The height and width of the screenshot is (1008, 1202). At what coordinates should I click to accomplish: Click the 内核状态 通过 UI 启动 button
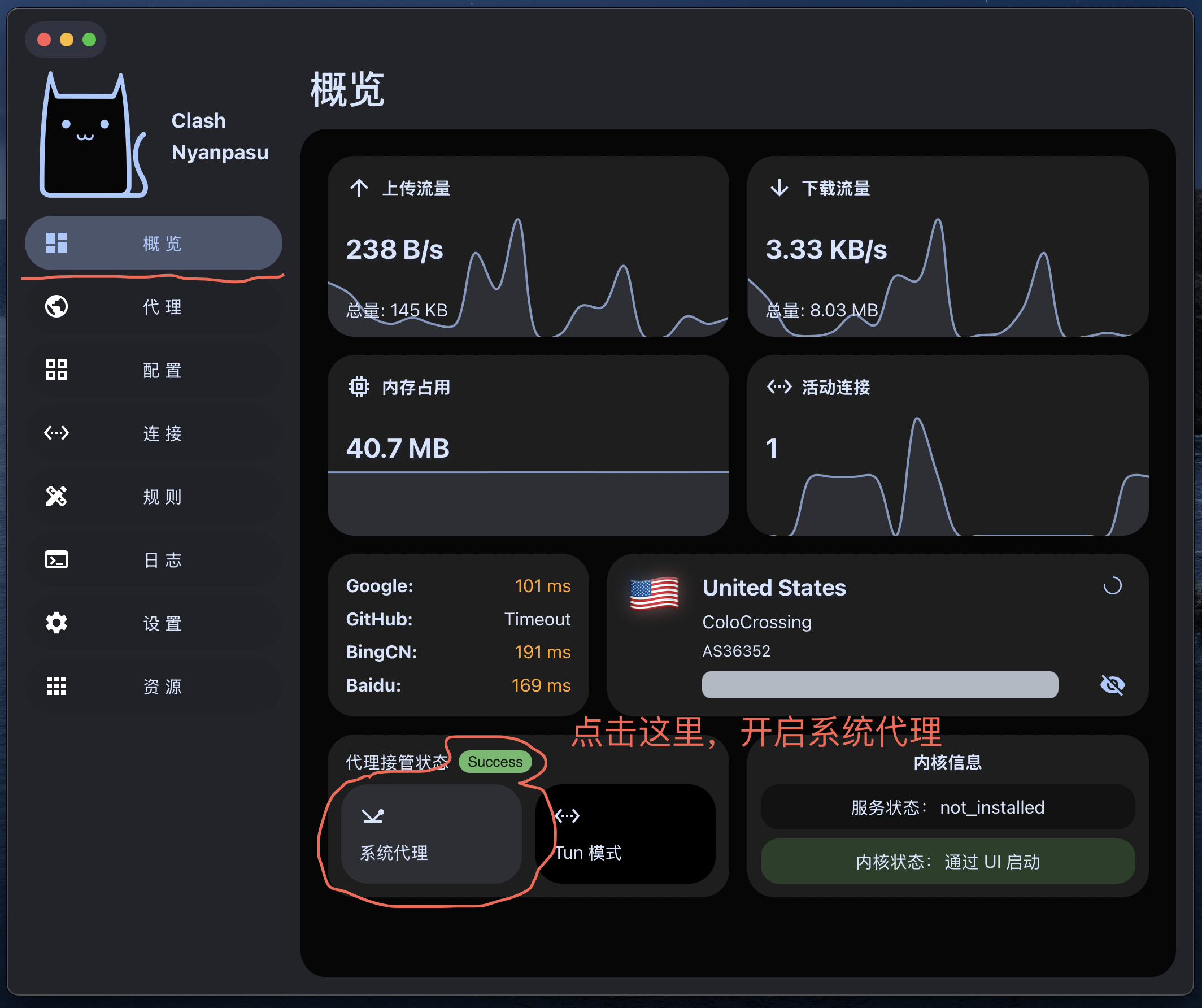(x=947, y=862)
